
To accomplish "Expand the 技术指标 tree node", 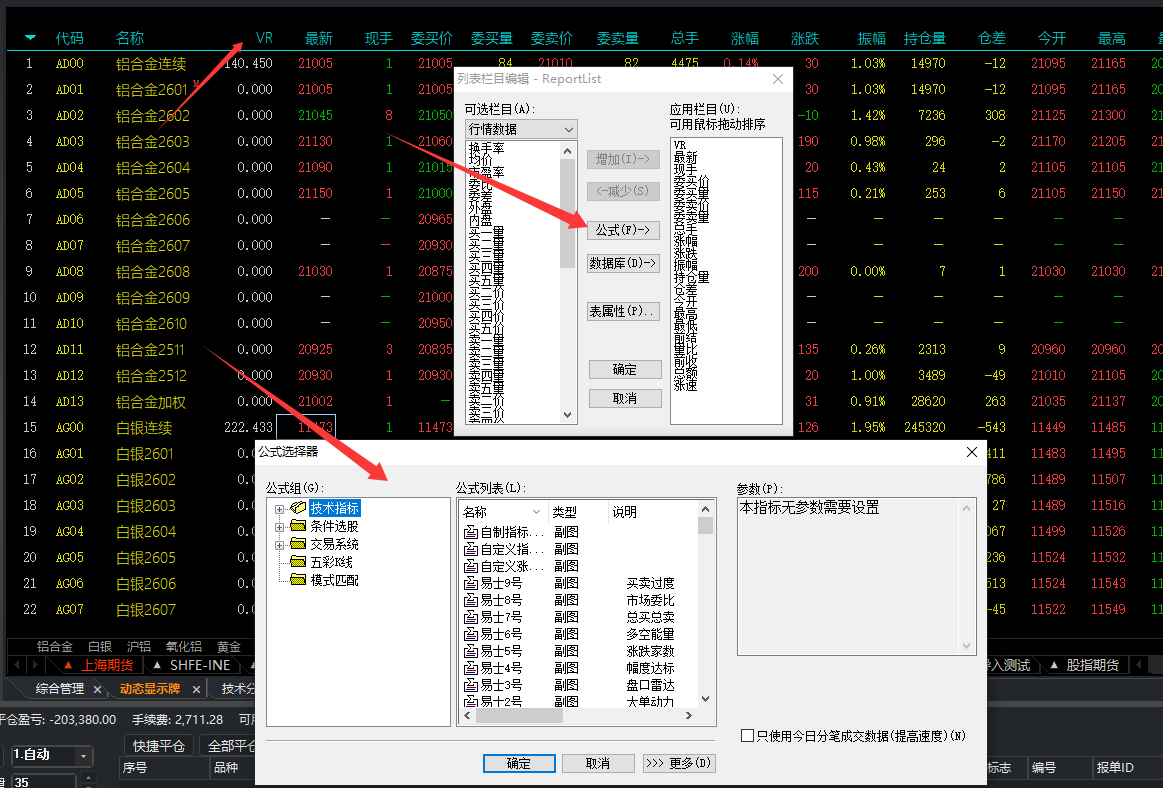I will click(279, 509).
